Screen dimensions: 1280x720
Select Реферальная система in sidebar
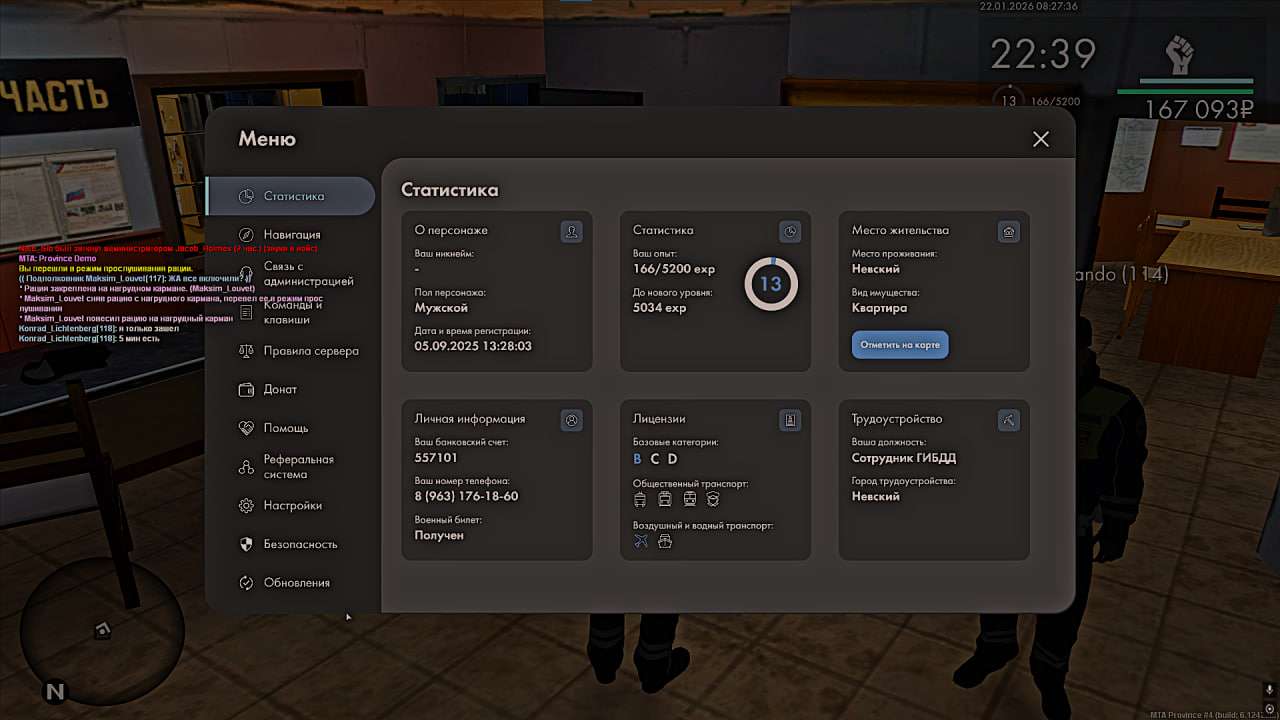click(x=298, y=467)
